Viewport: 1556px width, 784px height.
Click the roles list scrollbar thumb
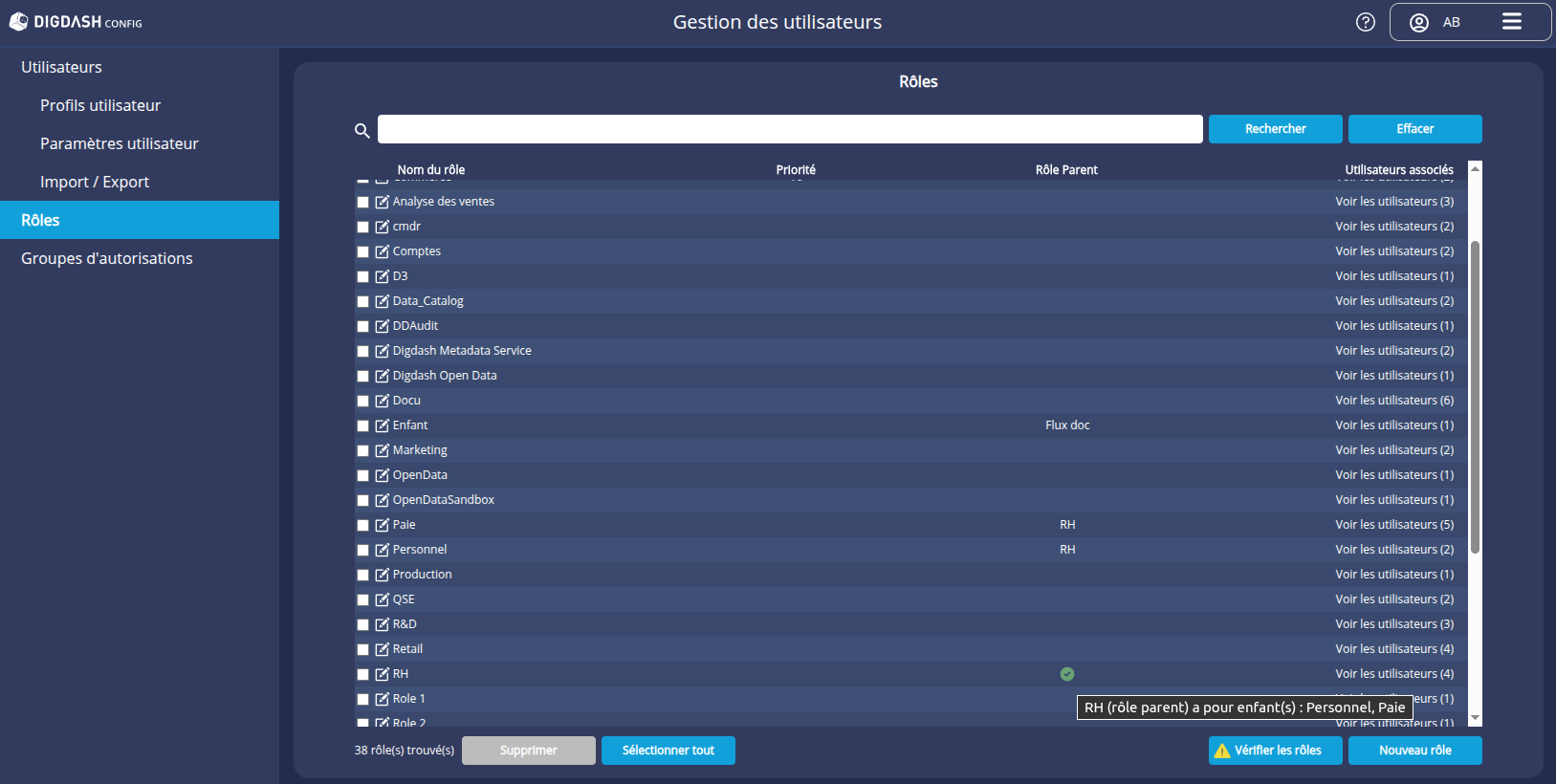(1475, 397)
